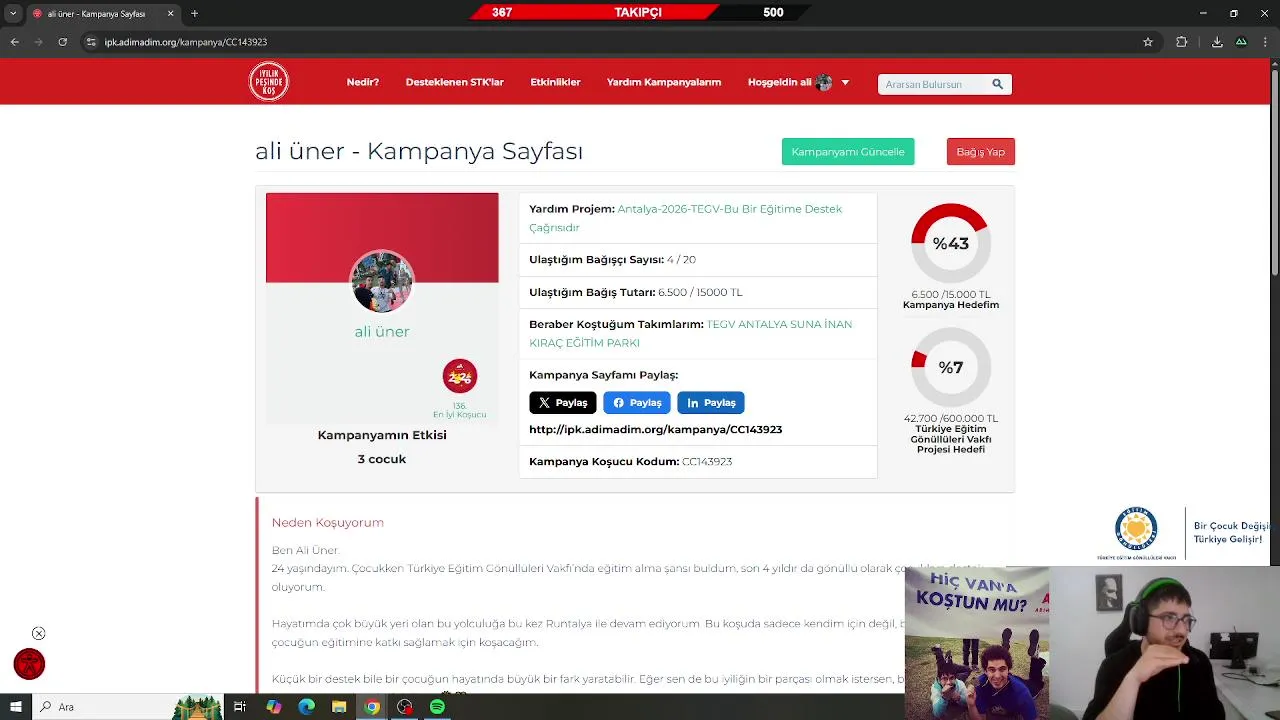Open the Windows Start menu

[x=16, y=707]
